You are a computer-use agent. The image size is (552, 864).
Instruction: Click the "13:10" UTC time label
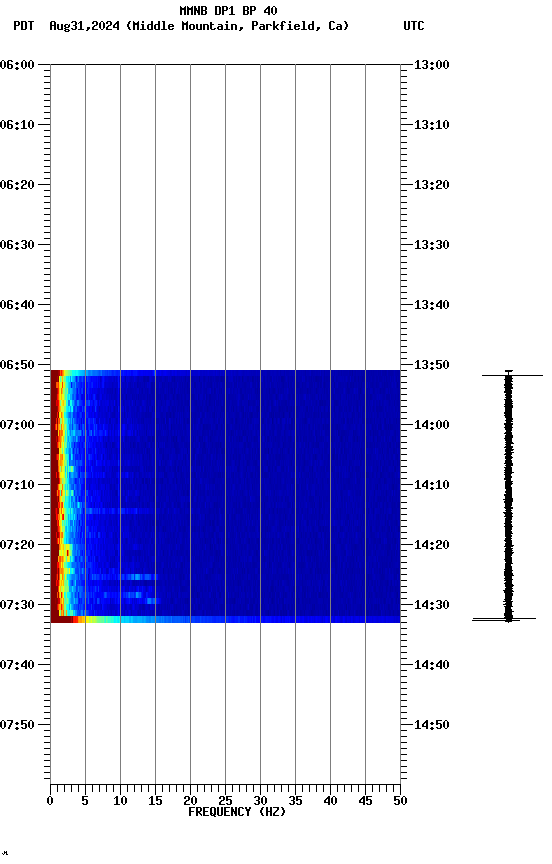tap(432, 125)
